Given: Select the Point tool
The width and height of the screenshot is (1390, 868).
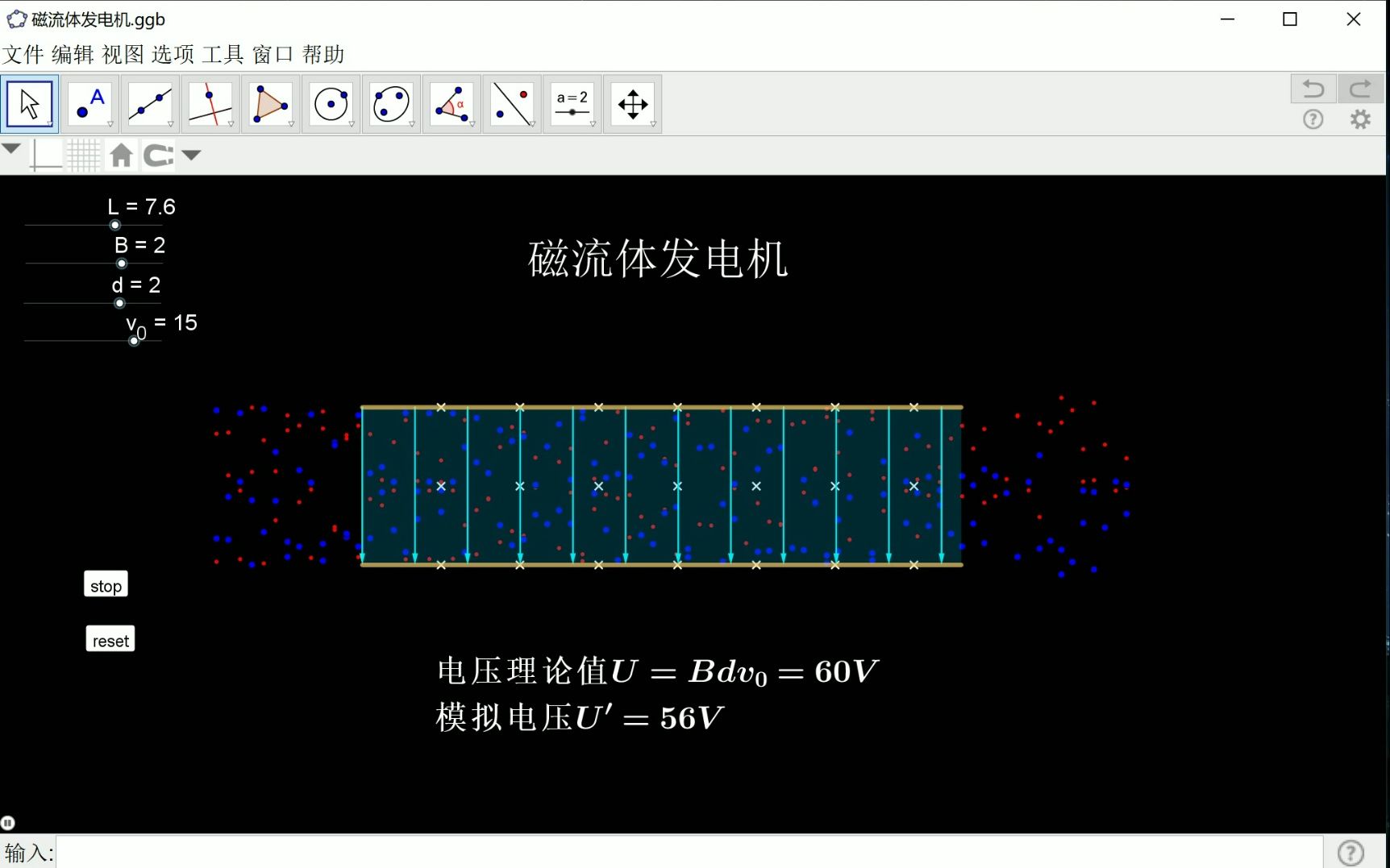Looking at the screenshot, I should [89, 104].
